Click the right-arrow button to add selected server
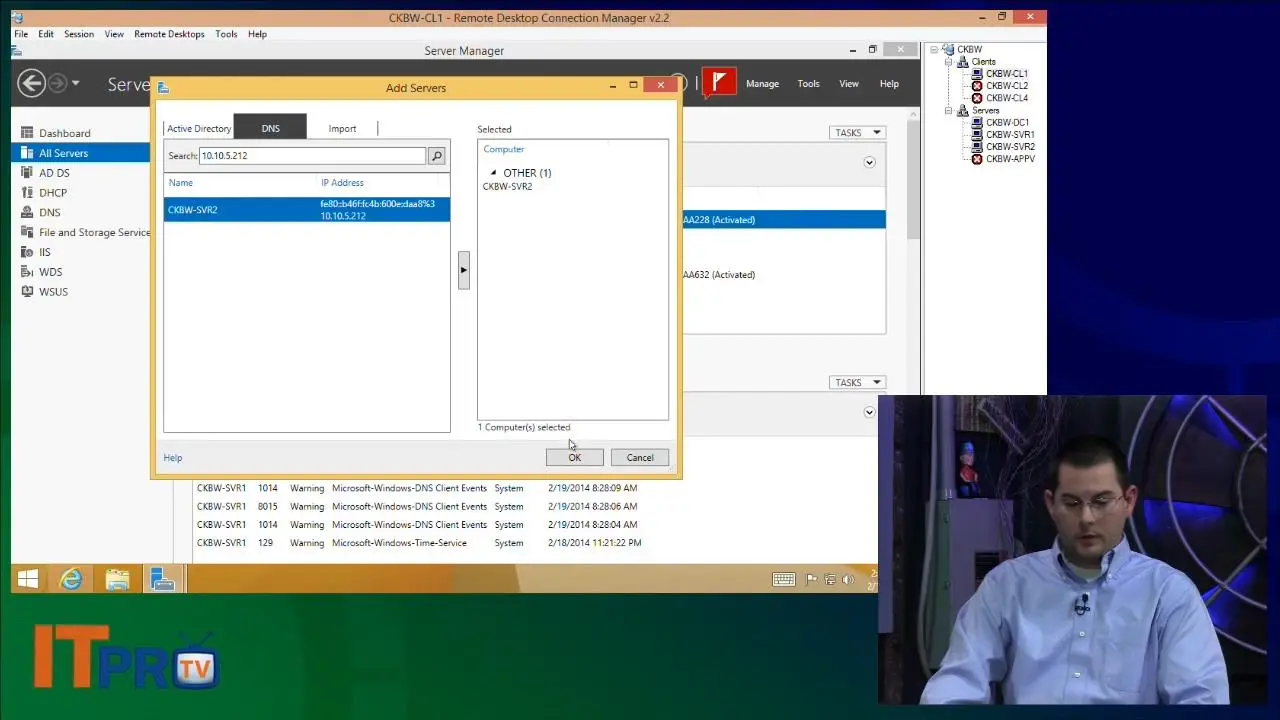 463,270
